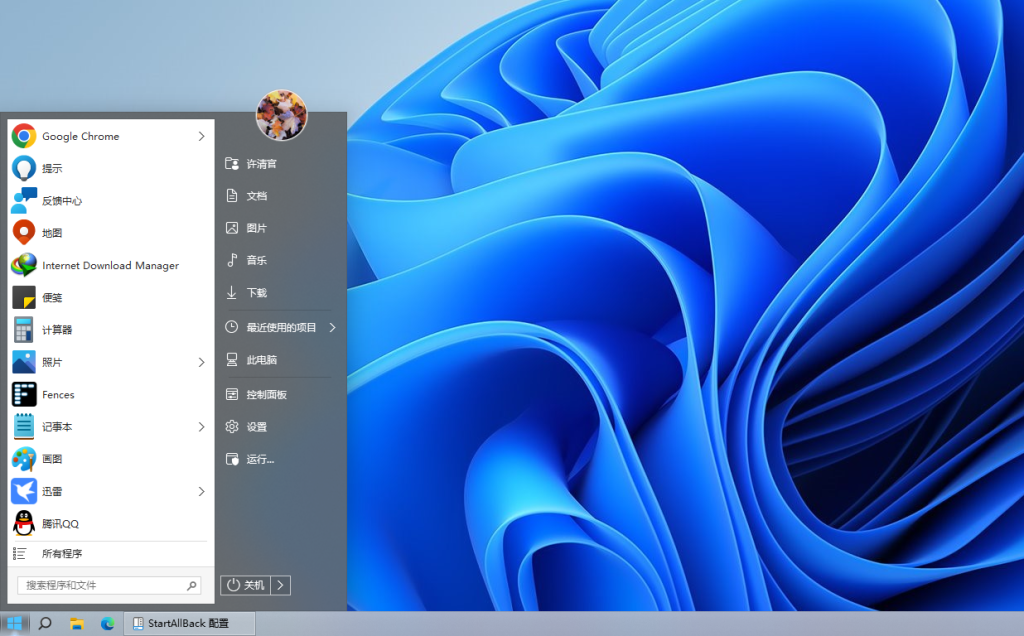Switch to StartAllBack 配置 taskbar window

tap(188, 624)
